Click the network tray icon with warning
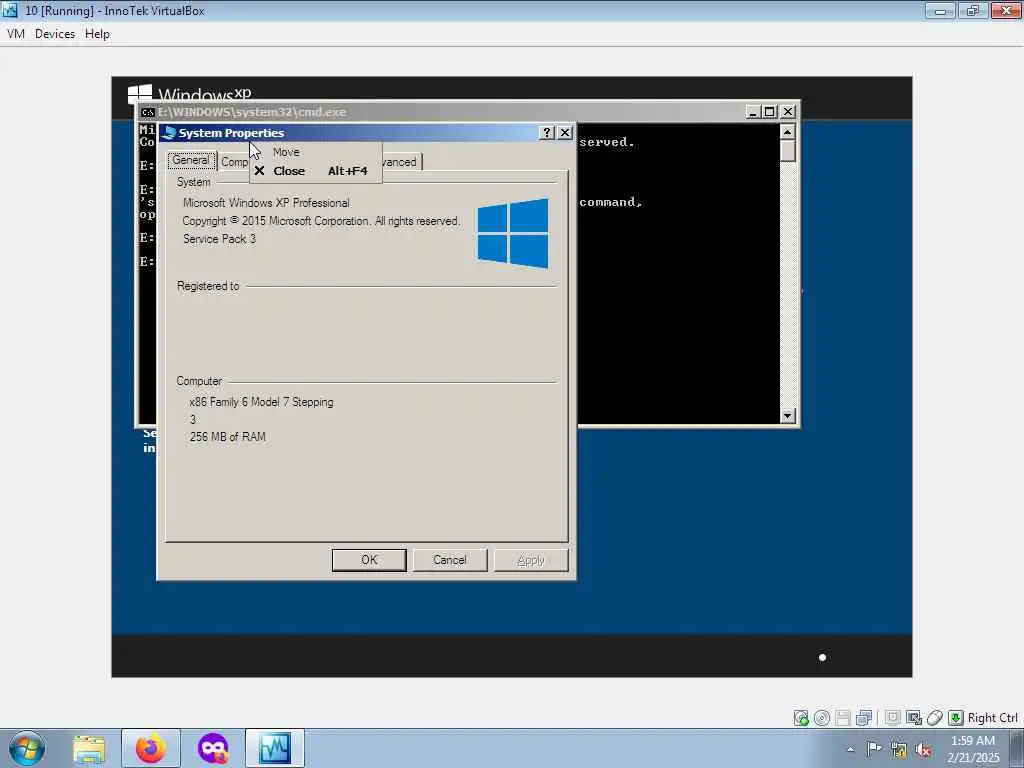 click(x=899, y=750)
